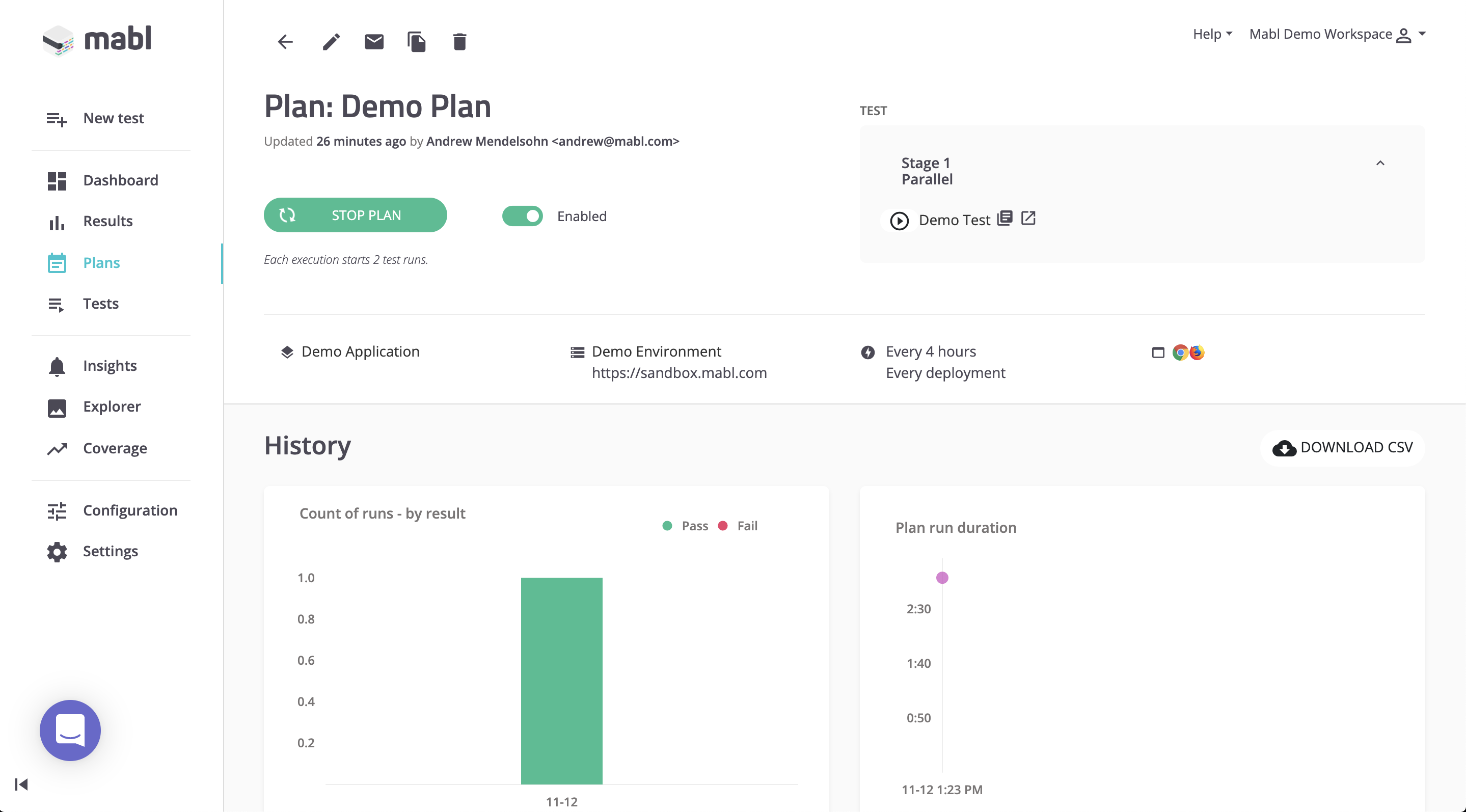Open the Help dropdown menu
1466x812 pixels.
1212,34
